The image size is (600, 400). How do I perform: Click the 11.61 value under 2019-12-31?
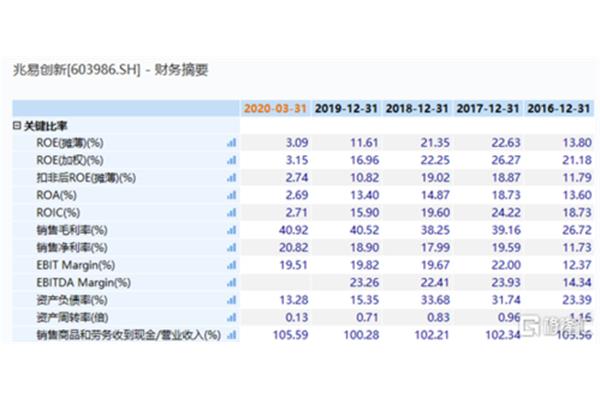coord(365,143)
